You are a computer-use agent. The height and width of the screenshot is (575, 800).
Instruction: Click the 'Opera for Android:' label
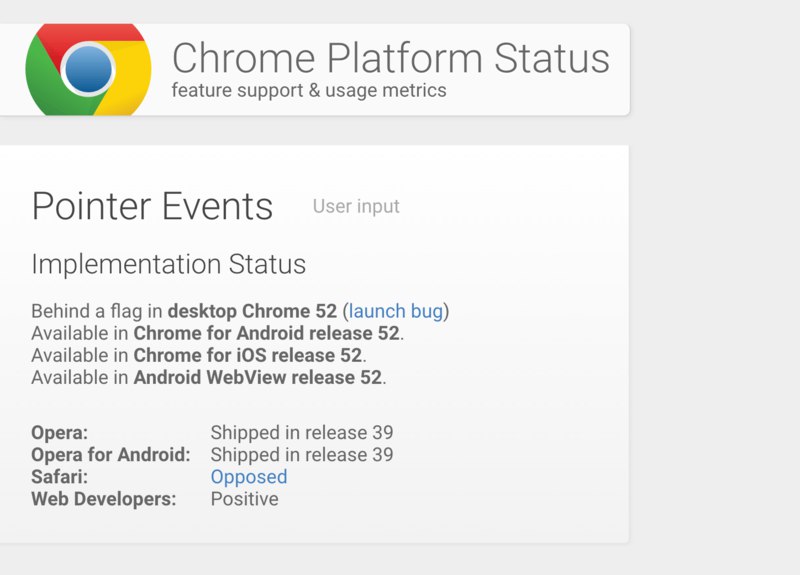[x=111, y=455]
